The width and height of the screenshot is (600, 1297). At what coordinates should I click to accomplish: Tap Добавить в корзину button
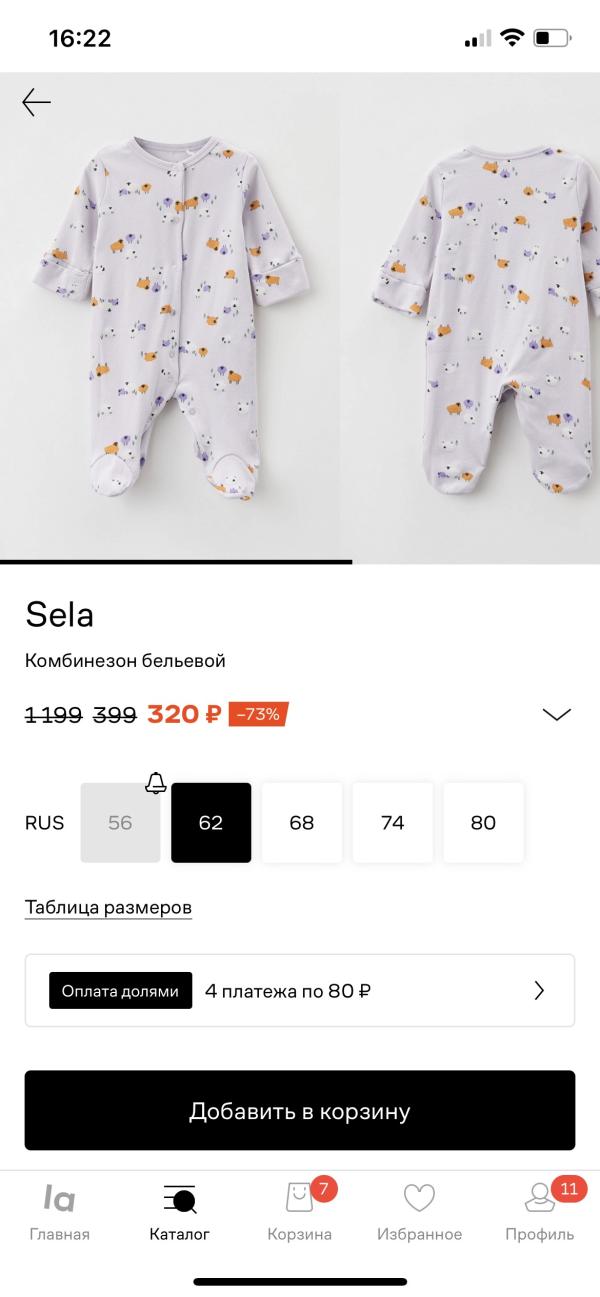[x=300, y=1111]
